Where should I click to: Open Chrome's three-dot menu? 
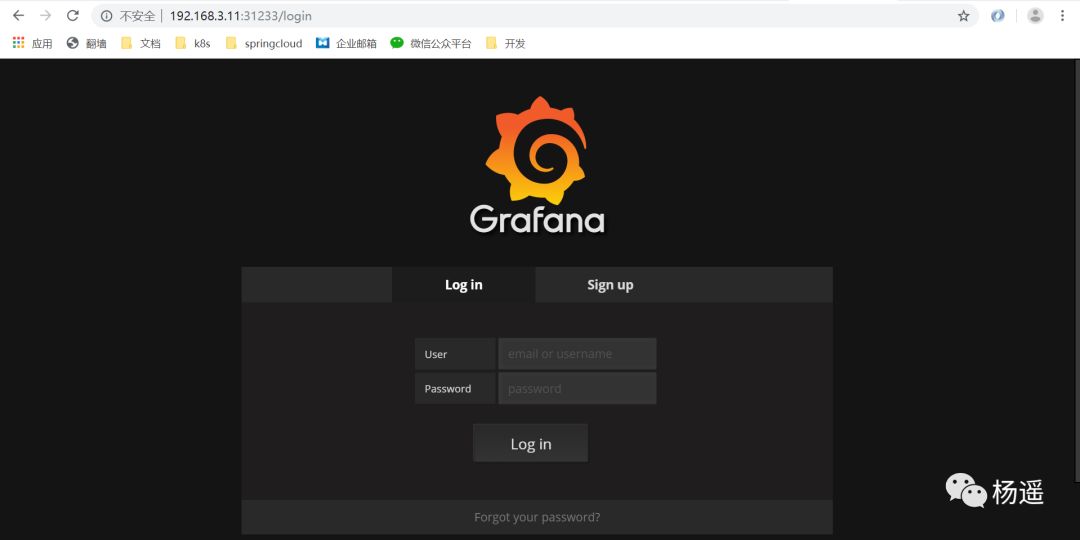point(1063,15)
